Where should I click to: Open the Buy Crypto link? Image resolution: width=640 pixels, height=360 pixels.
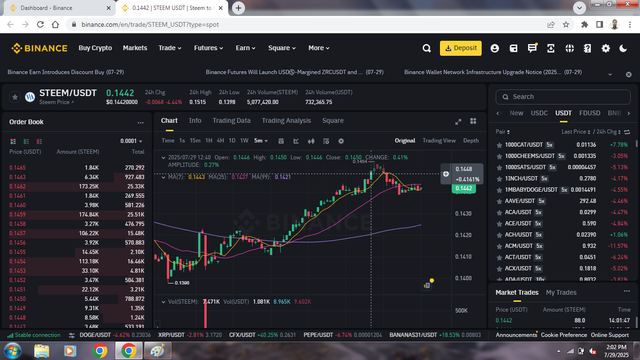pyautogui.click(x=95, y=48)
